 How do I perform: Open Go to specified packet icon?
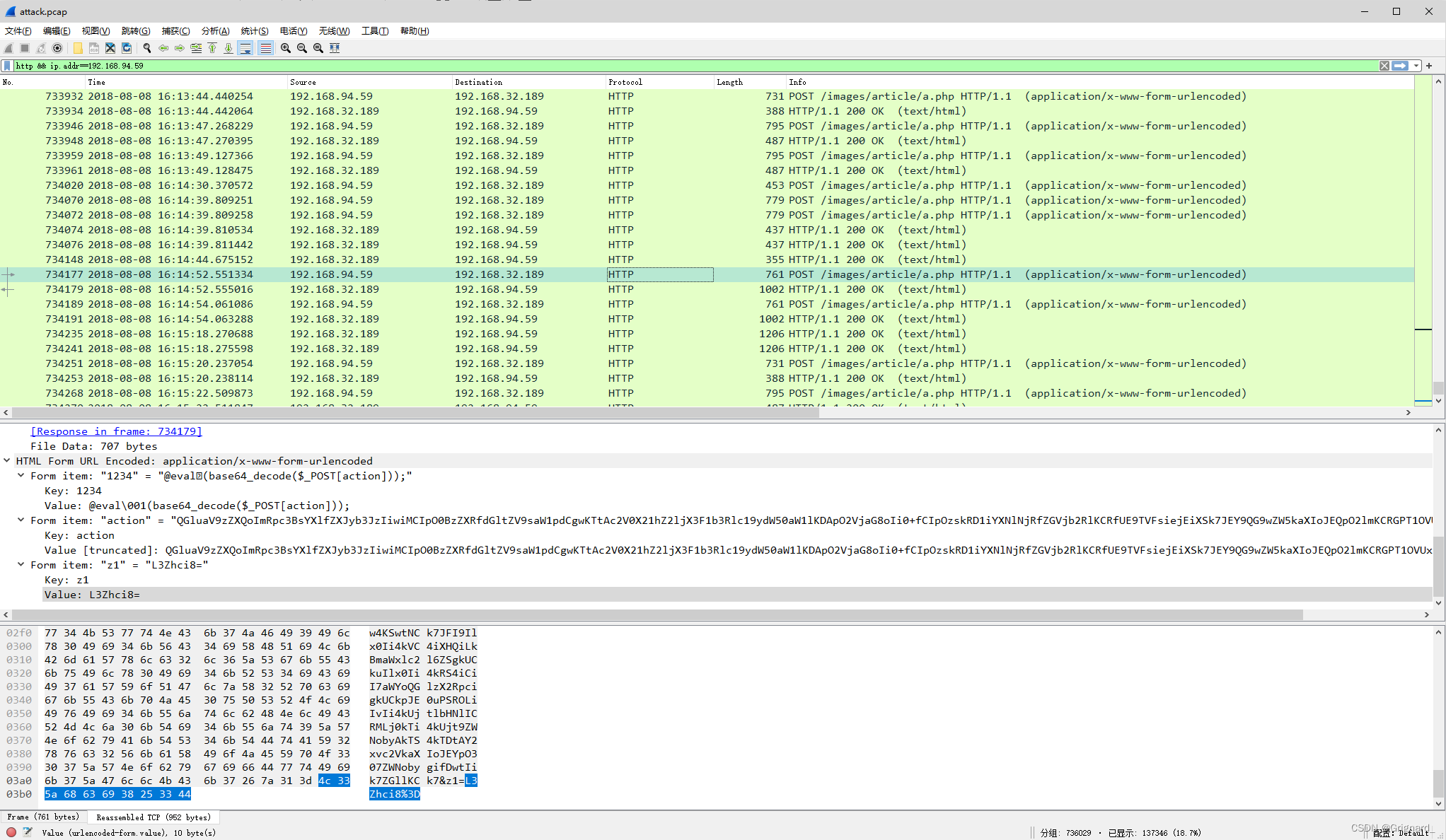[x=196, y=48]
